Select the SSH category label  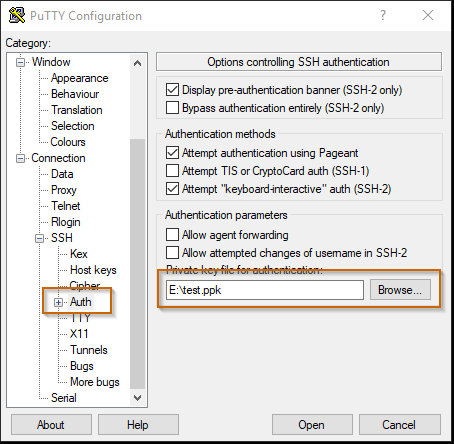62,238
